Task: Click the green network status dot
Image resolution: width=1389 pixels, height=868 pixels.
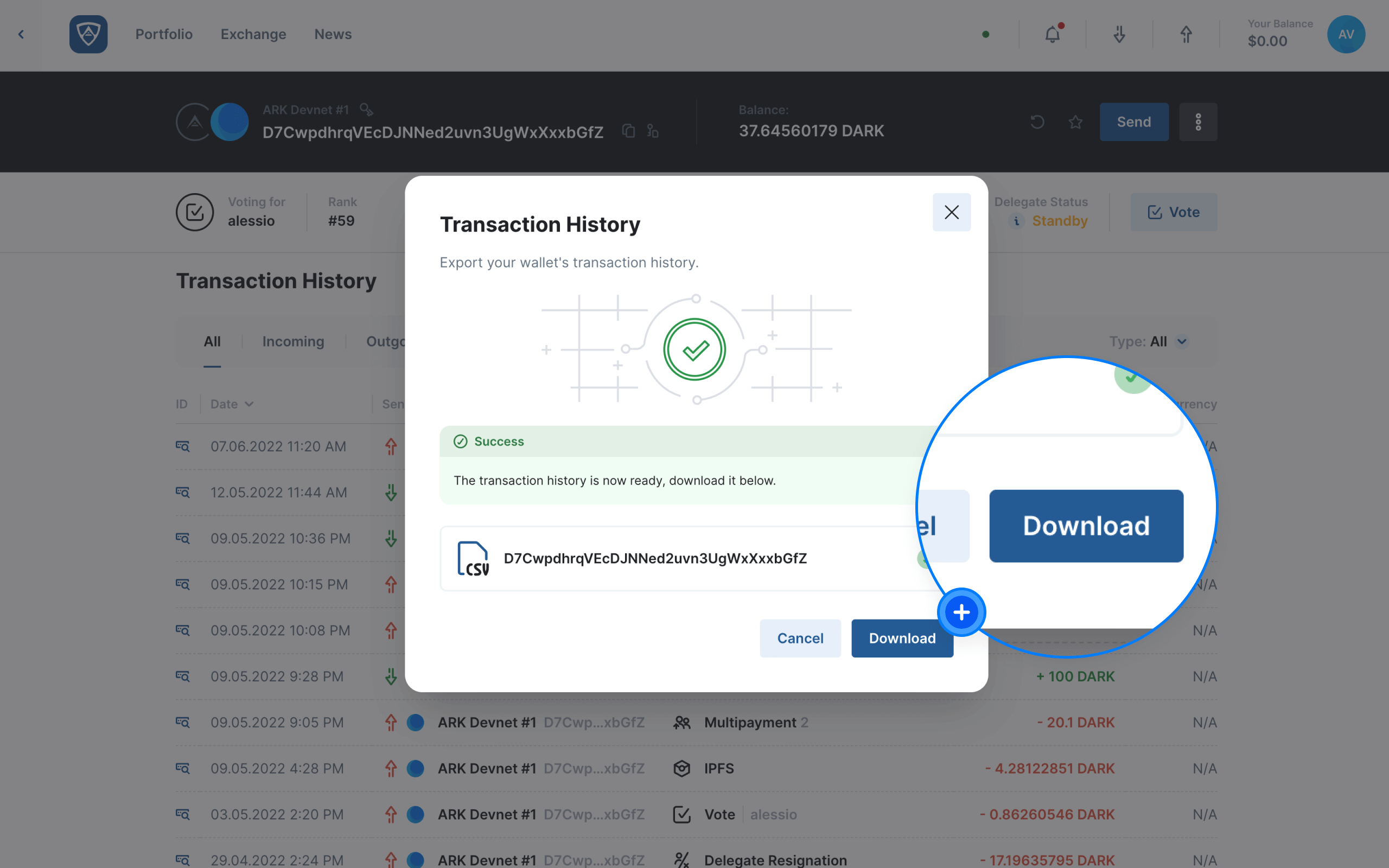Action: coord(985,34)
